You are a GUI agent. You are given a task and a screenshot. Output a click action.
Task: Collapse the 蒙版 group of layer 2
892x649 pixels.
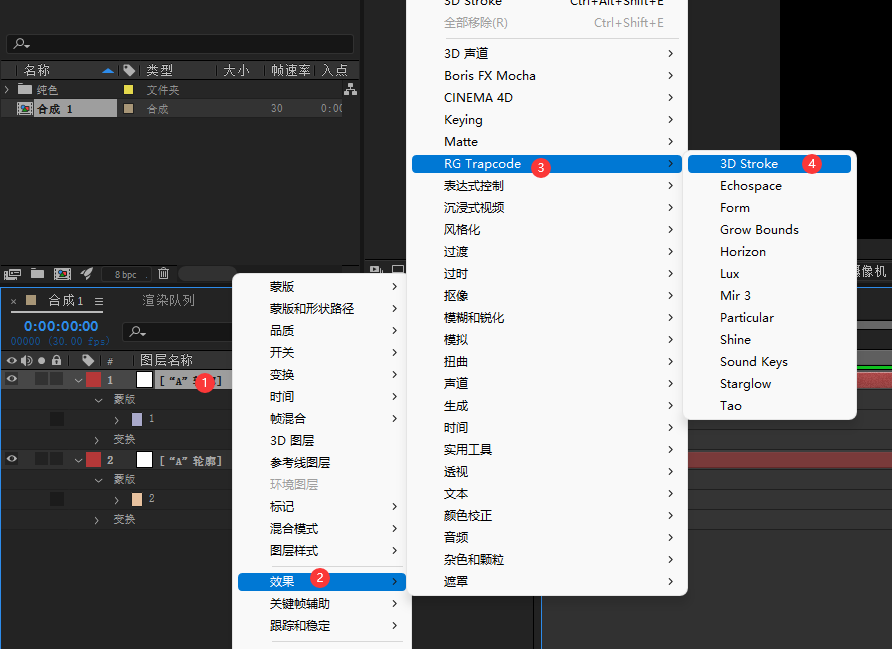(98, 480)
